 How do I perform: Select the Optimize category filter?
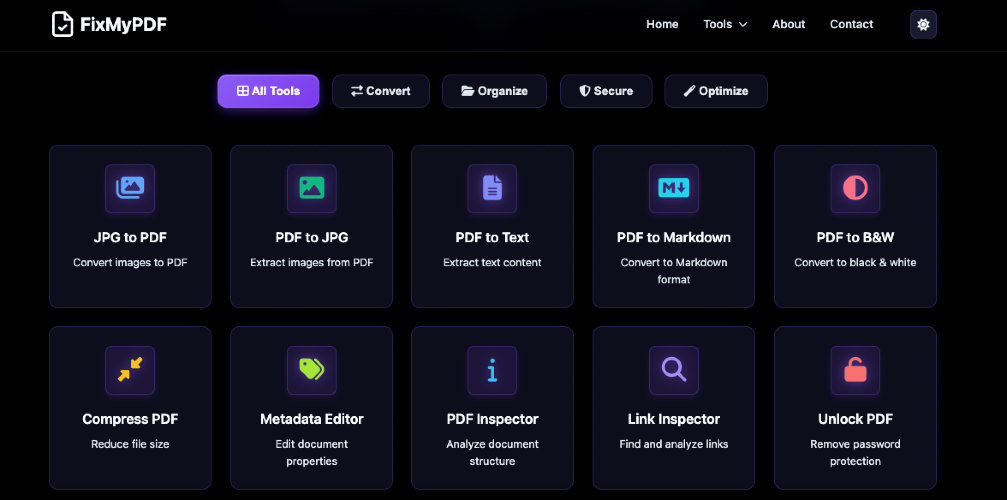tap(715, 91)
